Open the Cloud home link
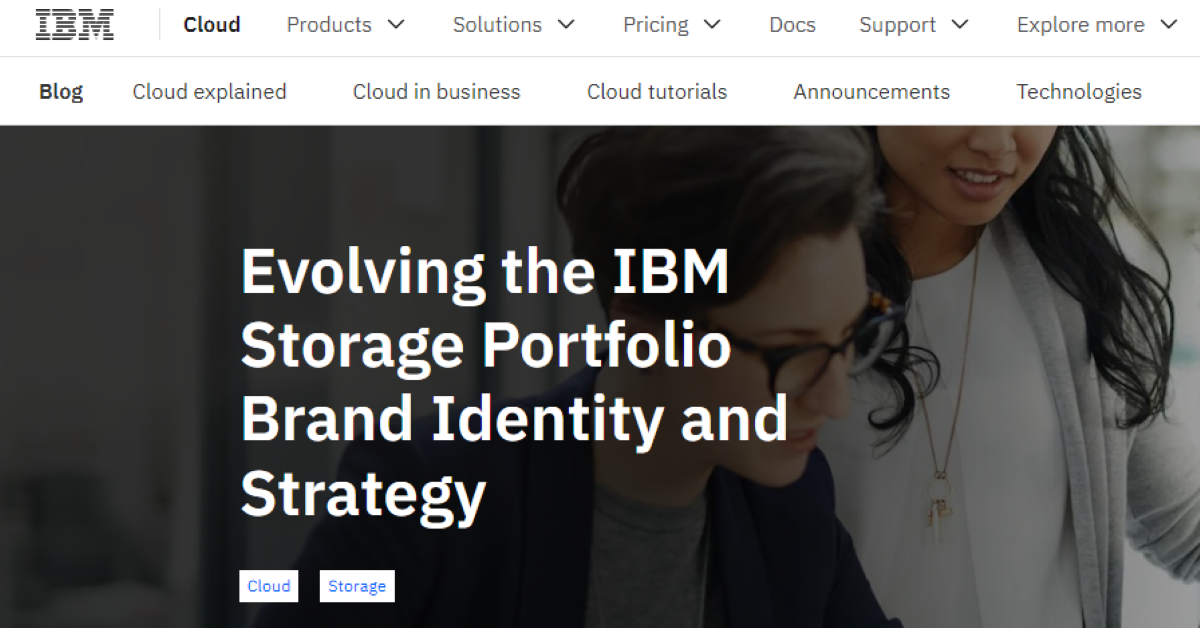The image size is (1200, 628). 212,25
